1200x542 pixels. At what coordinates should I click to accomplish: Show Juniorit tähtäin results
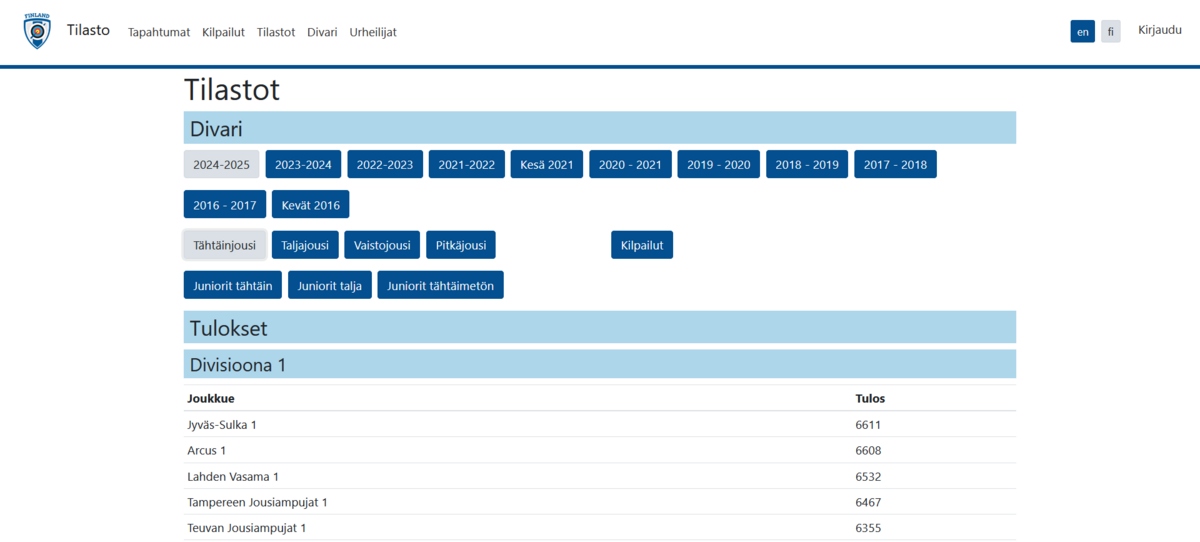point(233,285)
